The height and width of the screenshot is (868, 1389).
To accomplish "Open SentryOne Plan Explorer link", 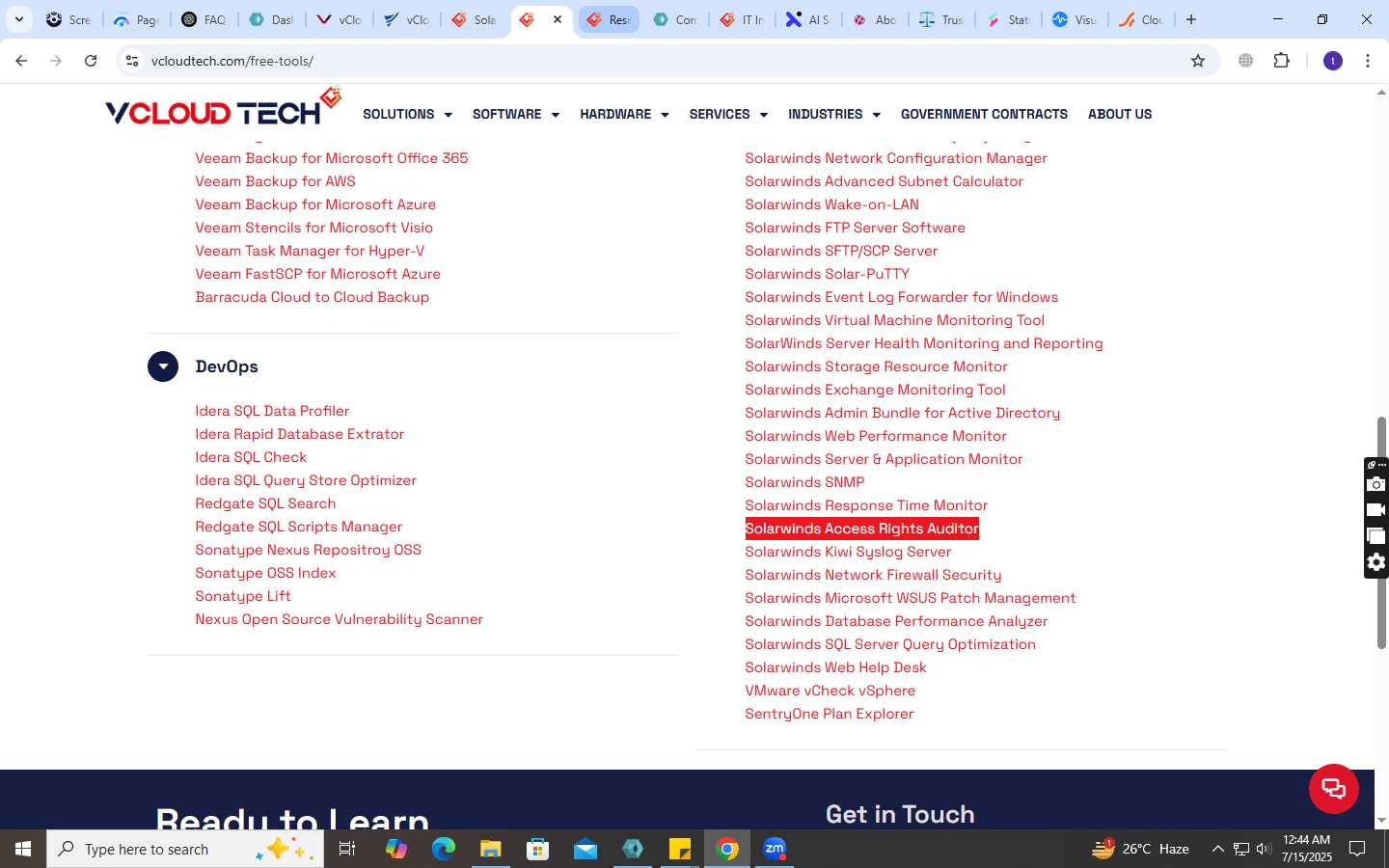I will [x=829, y=714].
